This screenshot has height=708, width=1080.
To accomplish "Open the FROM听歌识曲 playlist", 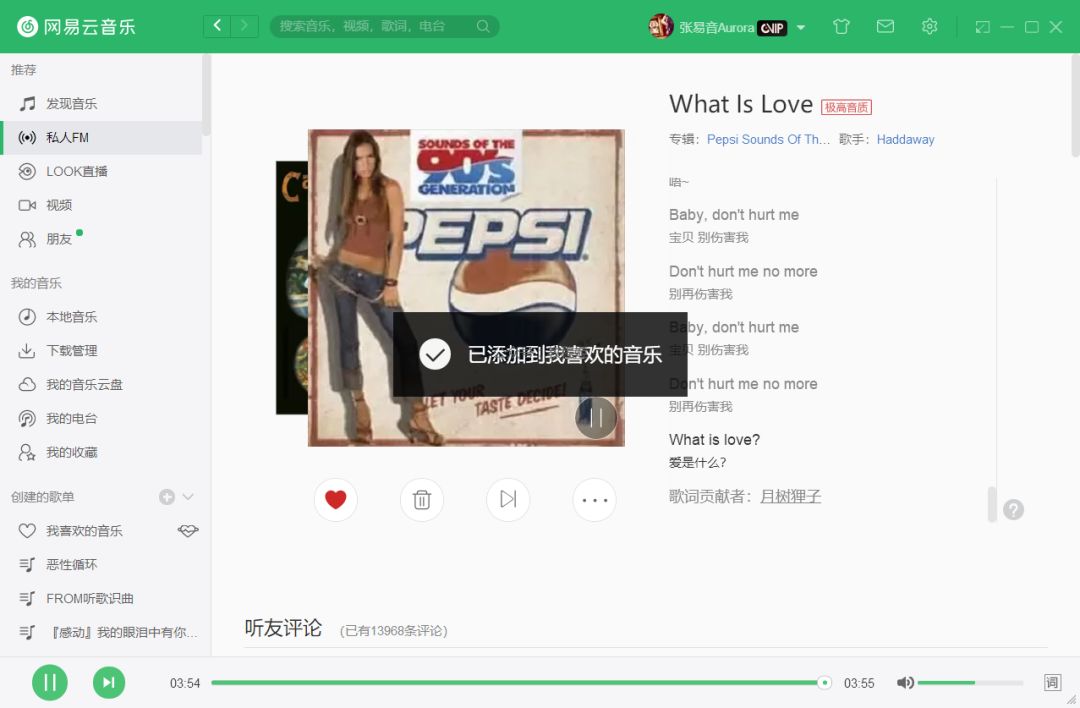I will [x=101, y=598].
